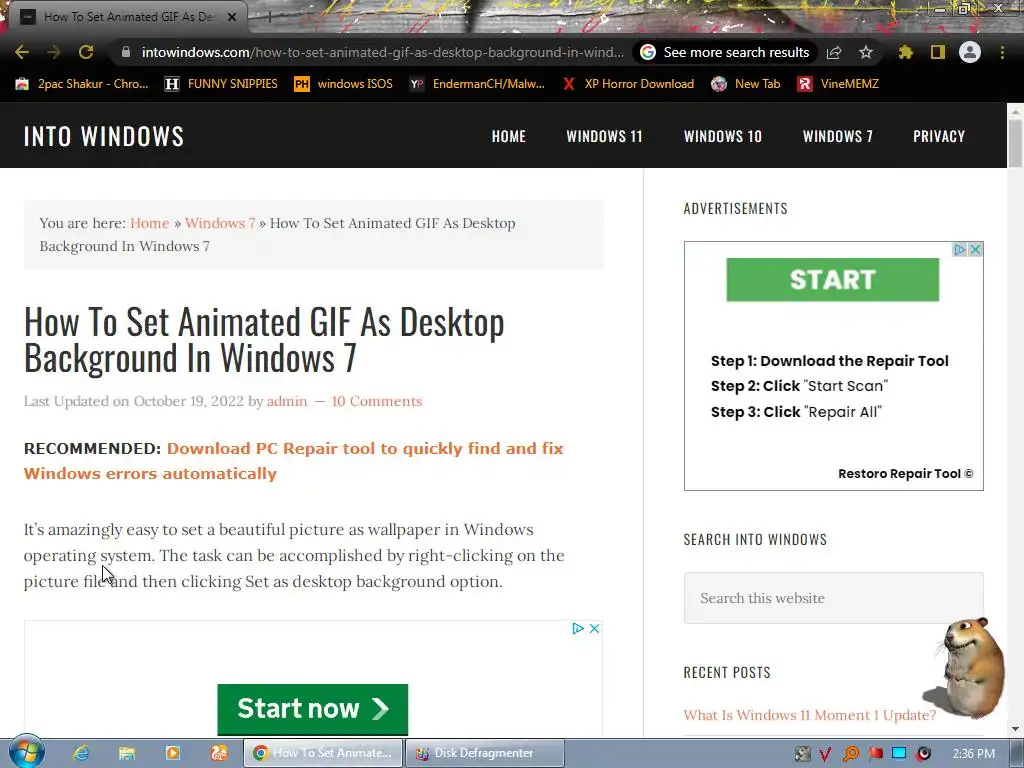
Task: Open a new tab with the plus button
Action: (x=269, y=17)
